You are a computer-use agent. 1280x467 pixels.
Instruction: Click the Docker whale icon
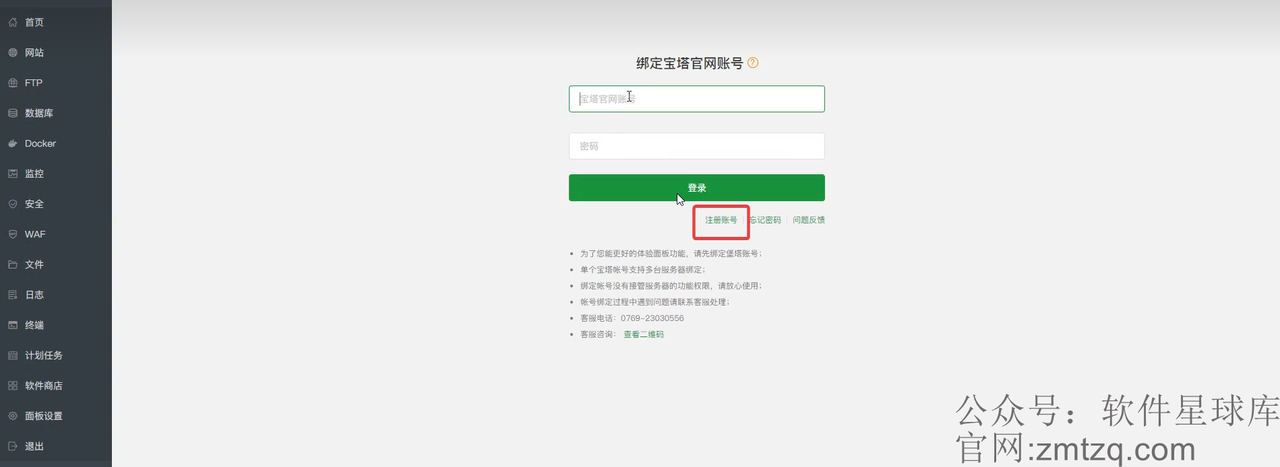point(13,143)
